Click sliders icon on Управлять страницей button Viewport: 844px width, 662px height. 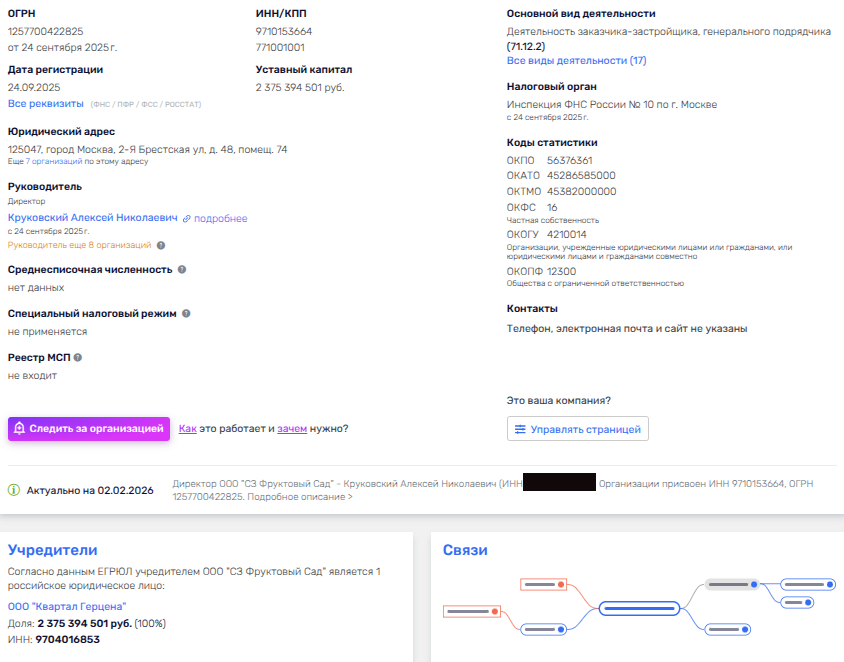coord(520,430)
